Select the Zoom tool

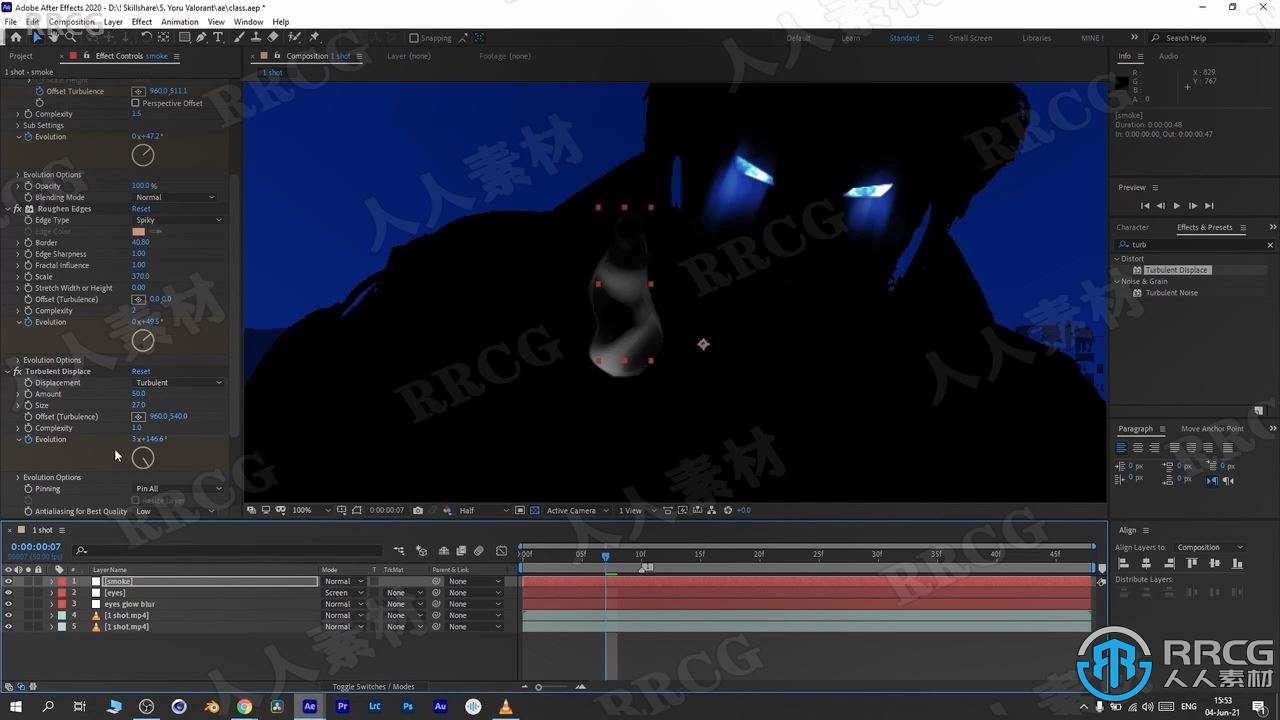[70, 37]
